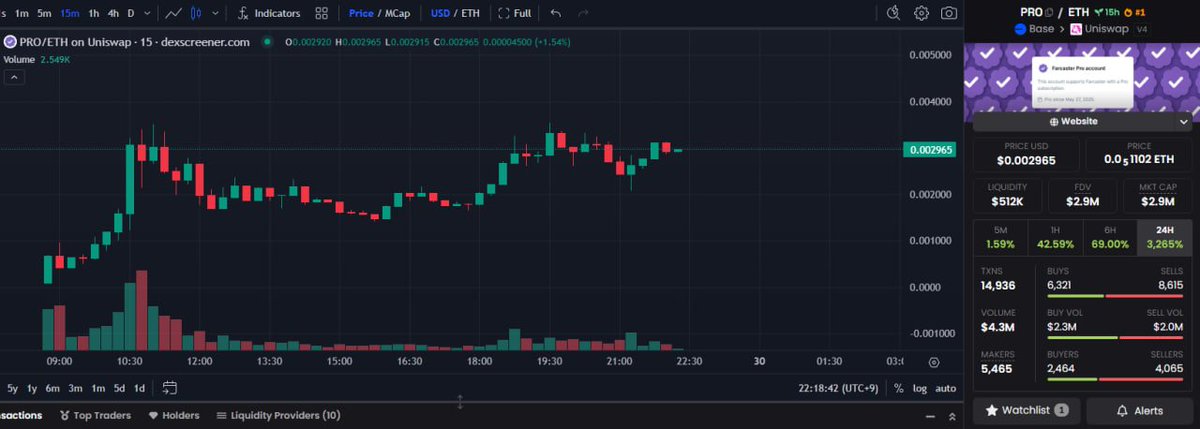
Task: Open price Alerts
Action: click(x=1139, y=410)
